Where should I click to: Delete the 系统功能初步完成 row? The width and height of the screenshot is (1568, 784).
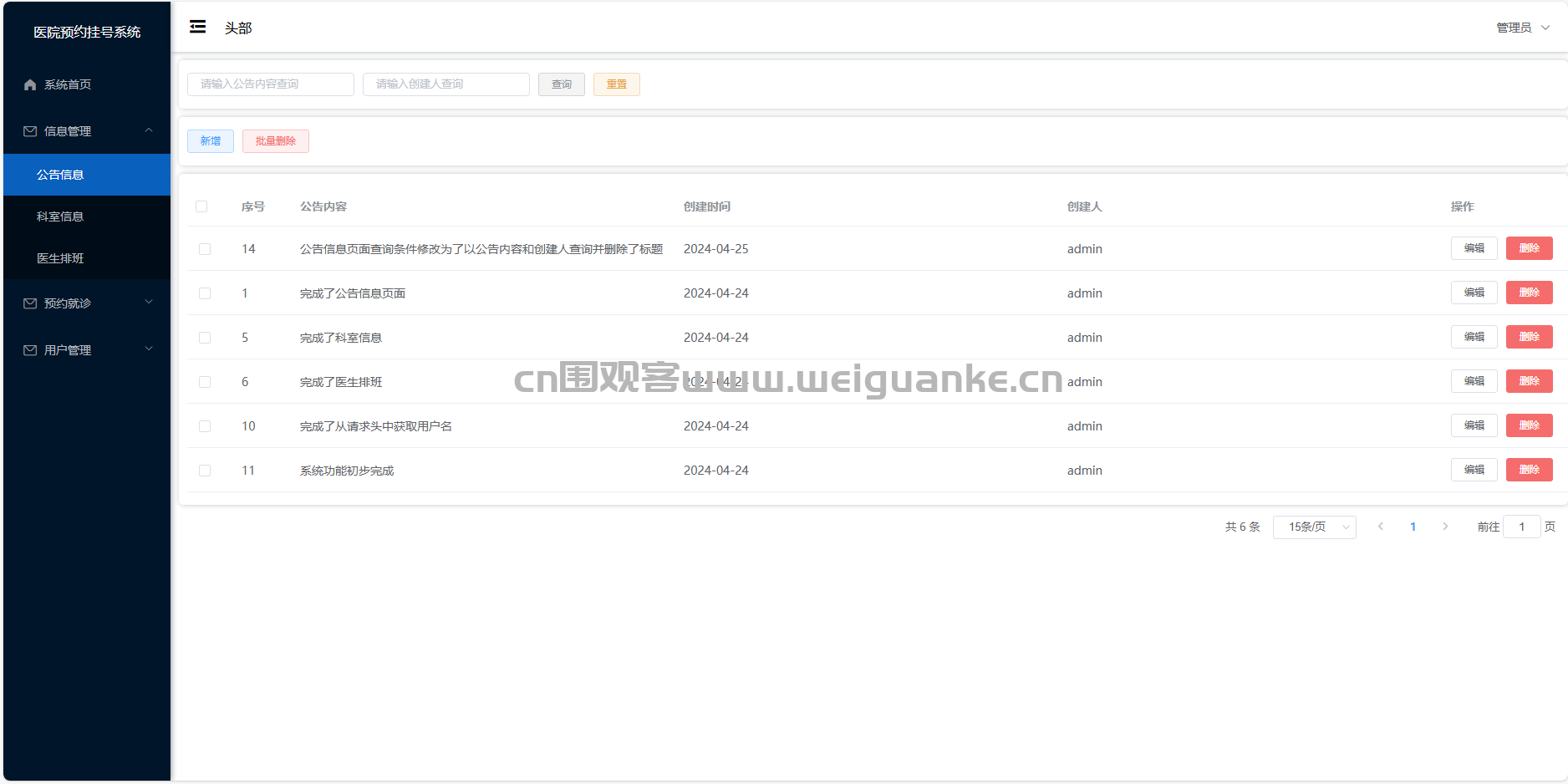click(x=1530, y=470)
